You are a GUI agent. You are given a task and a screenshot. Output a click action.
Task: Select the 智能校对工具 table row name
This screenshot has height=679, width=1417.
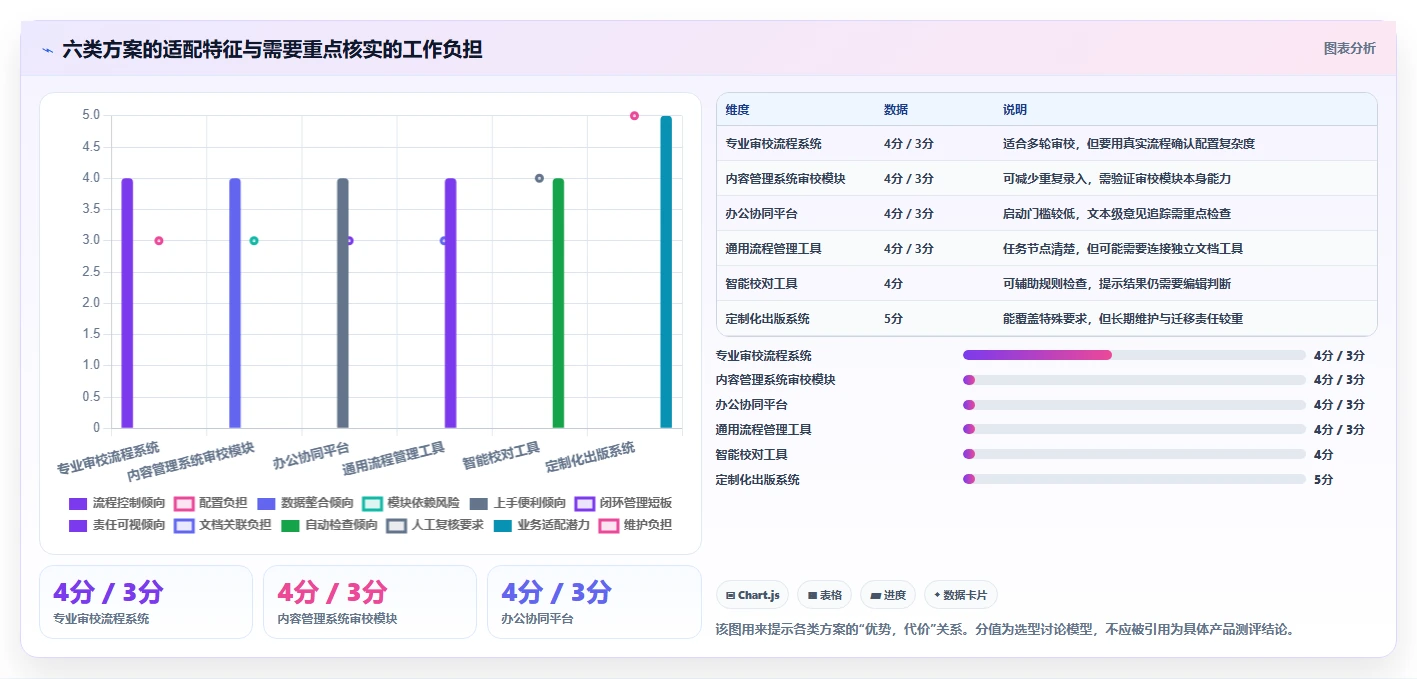pos(762,284)
